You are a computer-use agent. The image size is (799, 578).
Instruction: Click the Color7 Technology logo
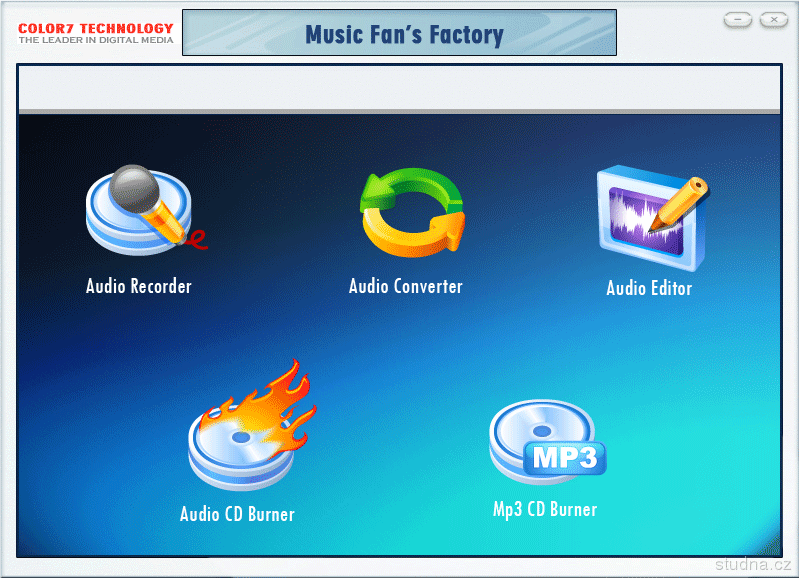96,33
